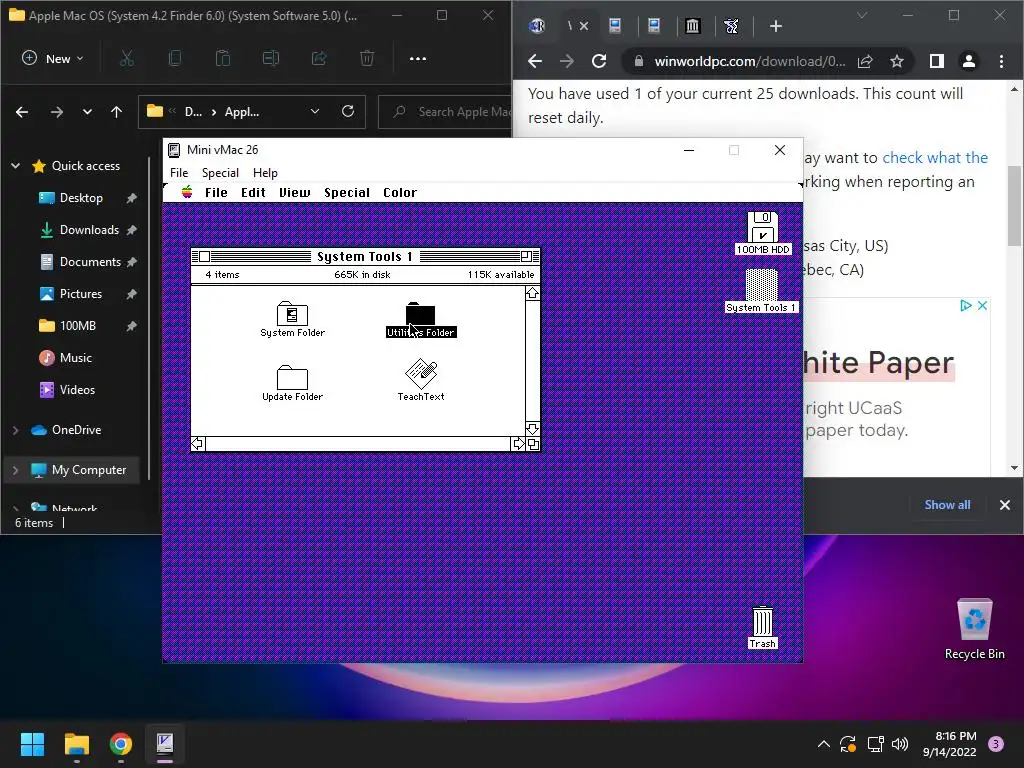Open the browser side panel icon

pos(936,61)
